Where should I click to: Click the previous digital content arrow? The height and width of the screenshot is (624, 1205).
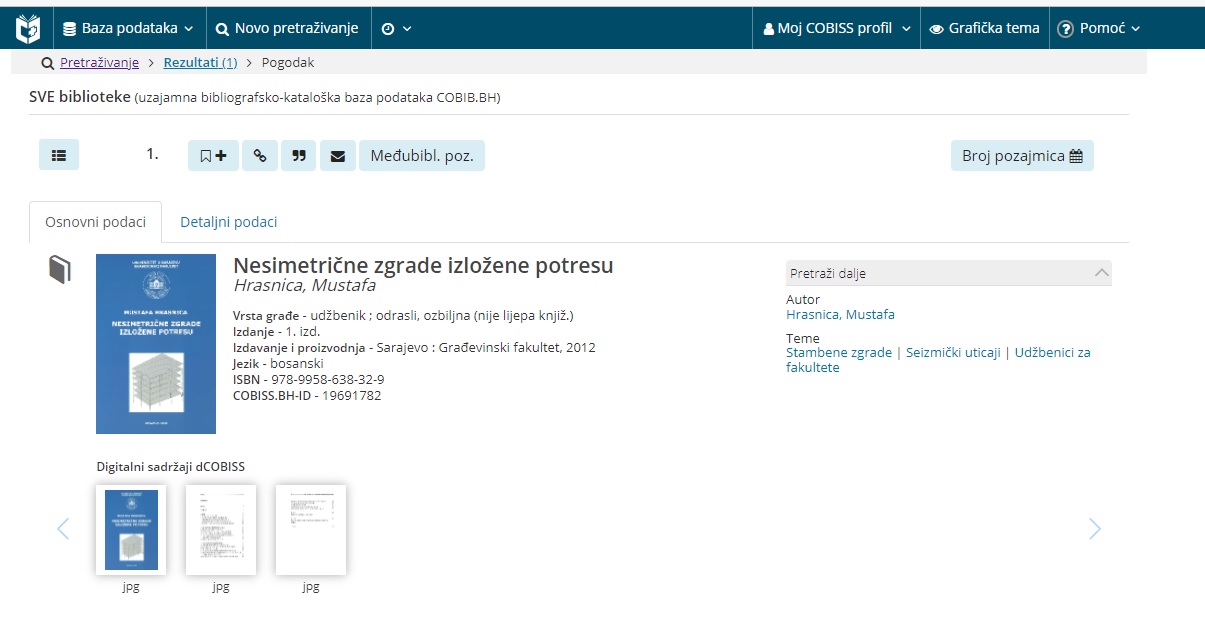tap(63, 529)
